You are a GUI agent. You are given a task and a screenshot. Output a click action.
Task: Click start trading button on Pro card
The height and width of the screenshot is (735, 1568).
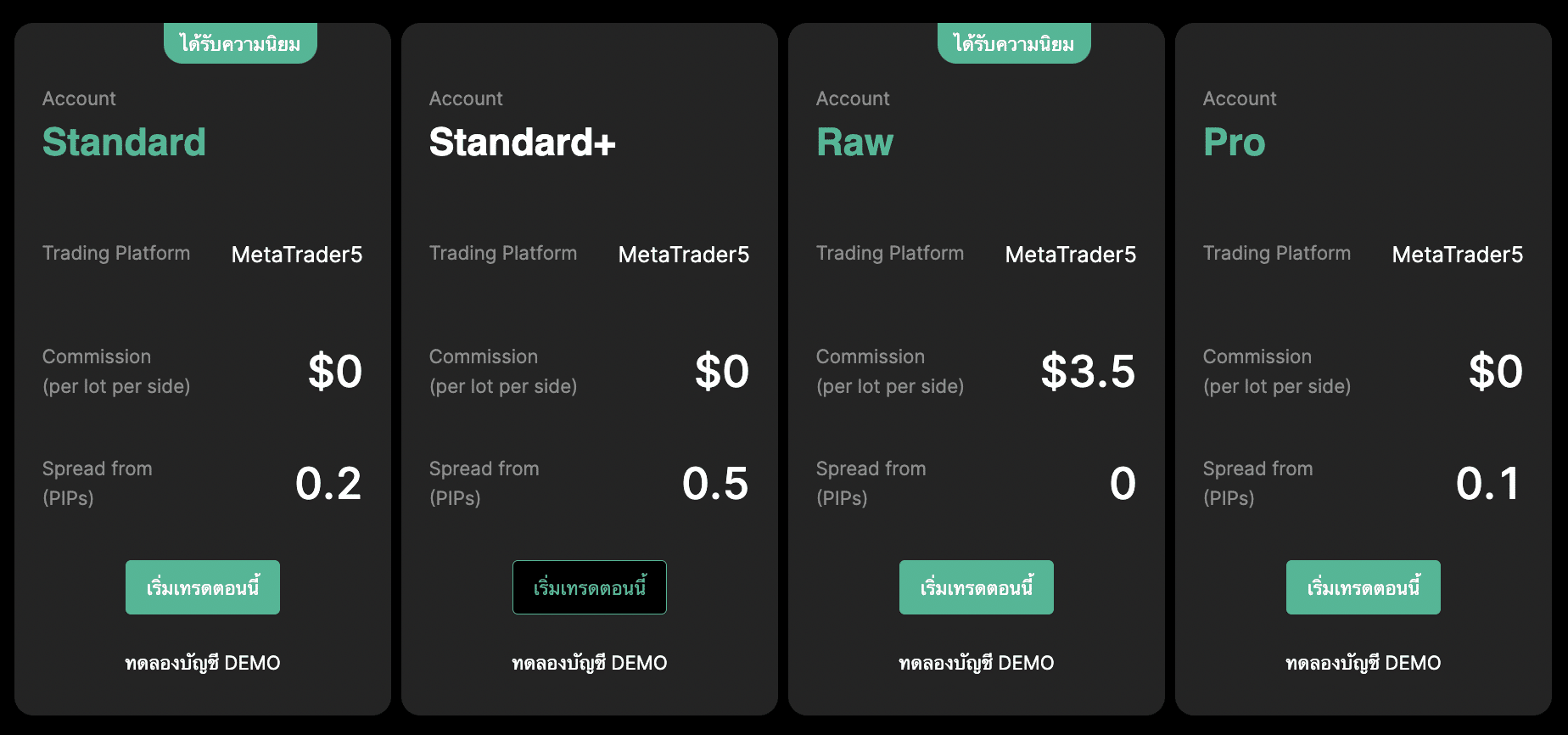pos(1363,587)
